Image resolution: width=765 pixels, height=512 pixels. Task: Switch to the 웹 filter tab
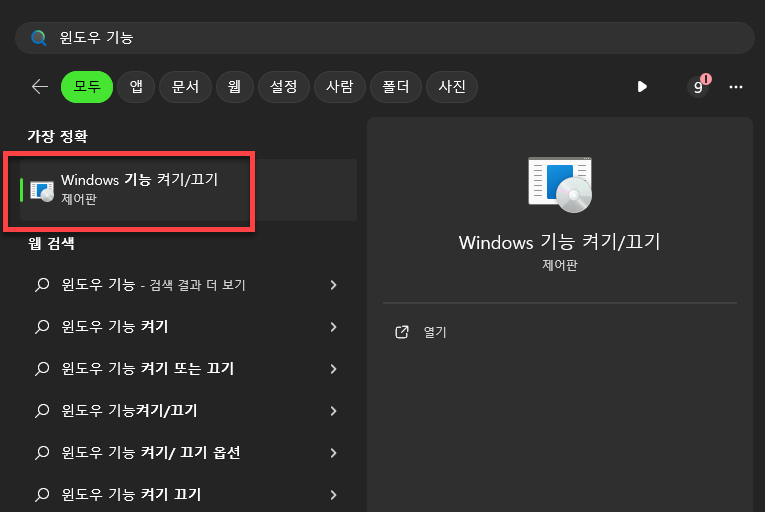click(x=235, y=87)
